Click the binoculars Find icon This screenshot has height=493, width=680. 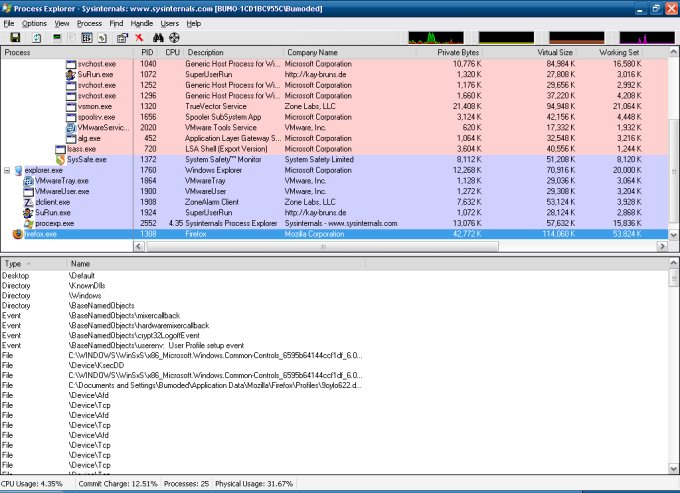158,37
